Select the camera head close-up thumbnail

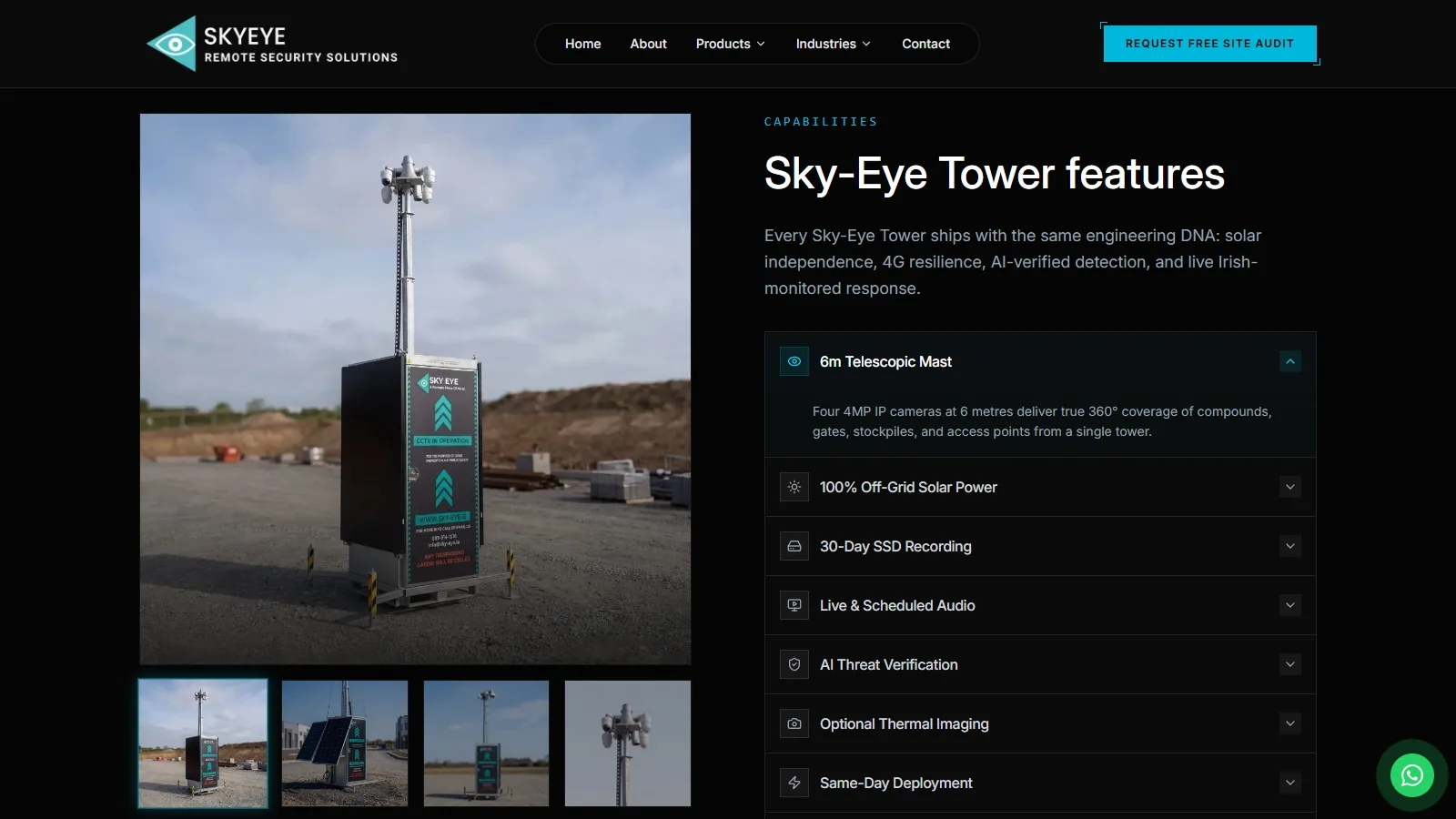pyautogui.click(x=628, y=743)
